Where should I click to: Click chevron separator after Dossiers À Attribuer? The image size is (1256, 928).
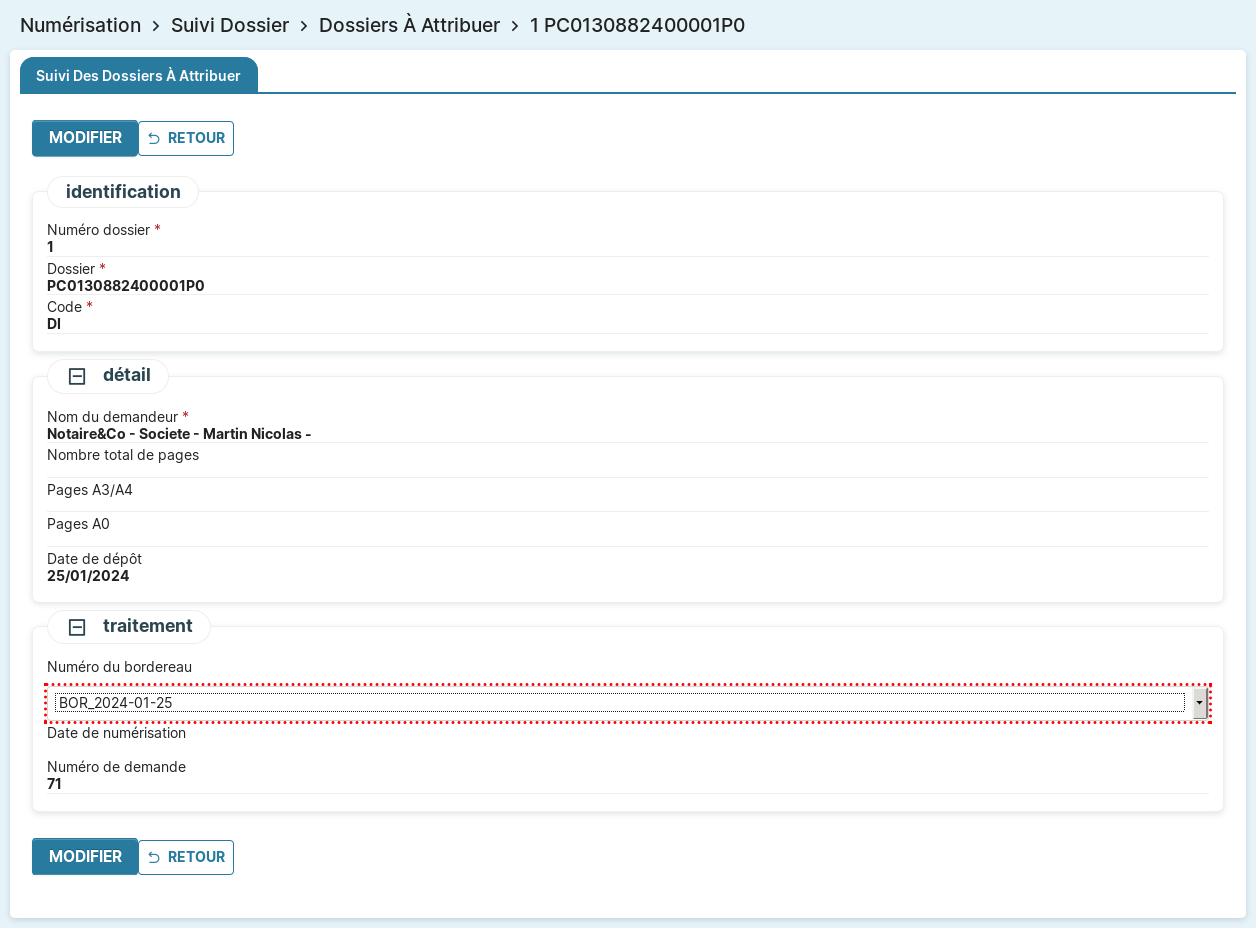pyautogui.click(x=515, y=26)
